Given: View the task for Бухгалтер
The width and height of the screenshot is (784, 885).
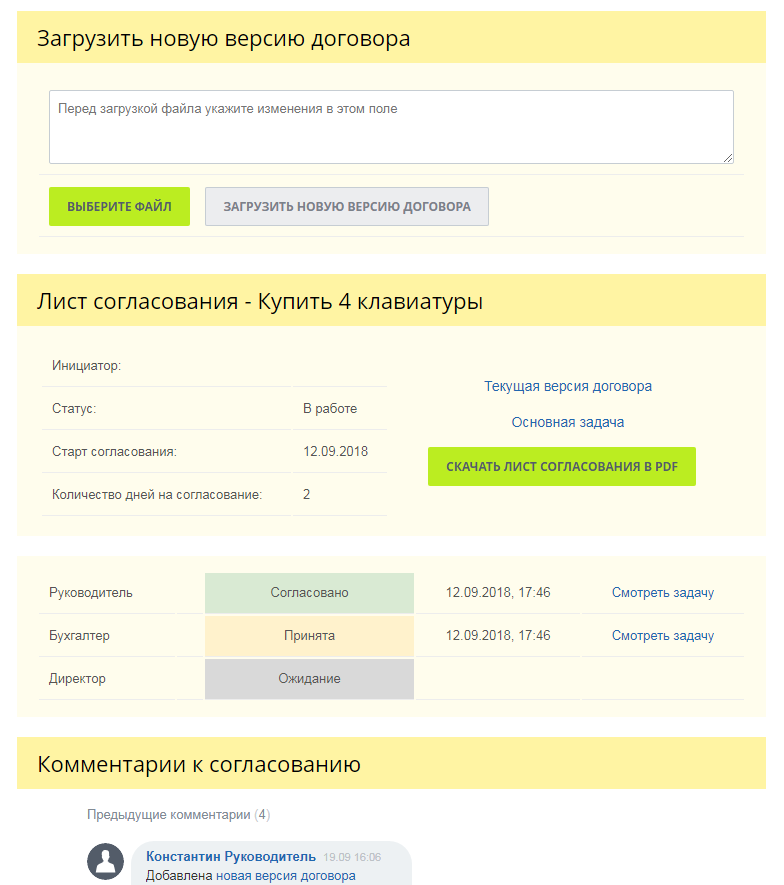Looking at the screenshot, I should (662, 636).
